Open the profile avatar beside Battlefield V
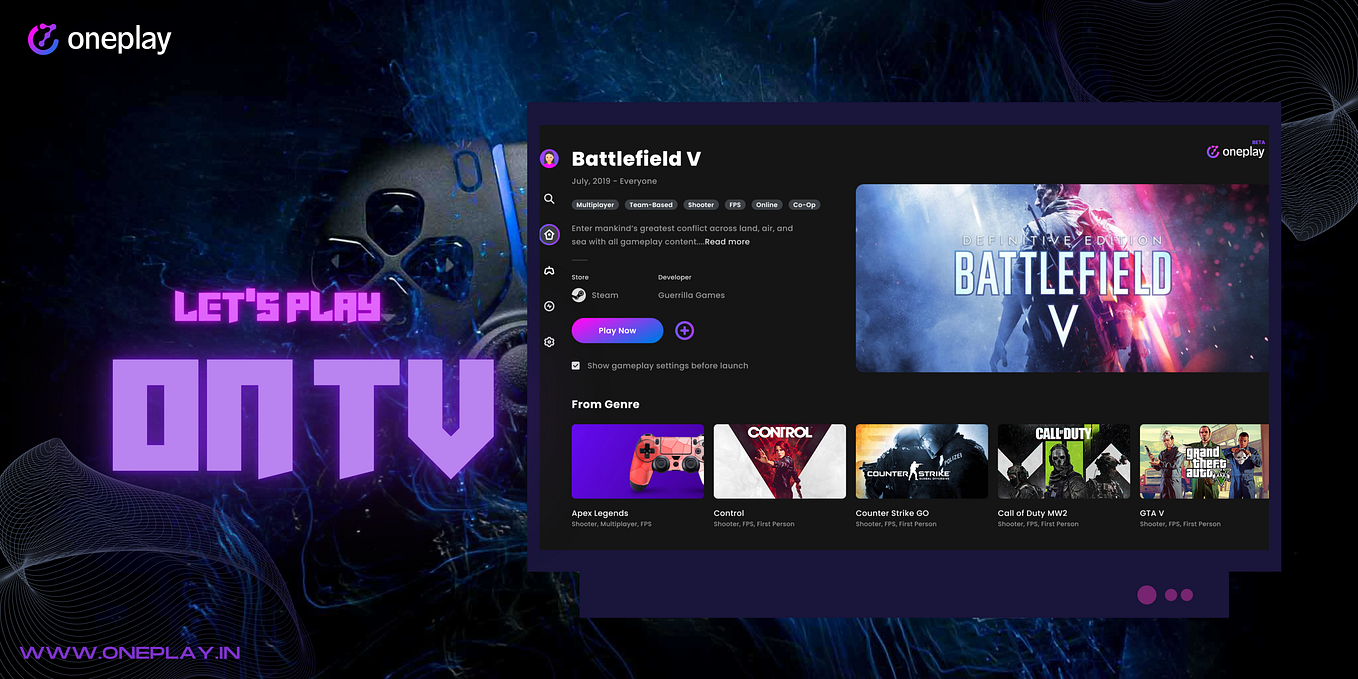Image resolution: width=1358 pixels, height=679 pixels. (549, 158)
